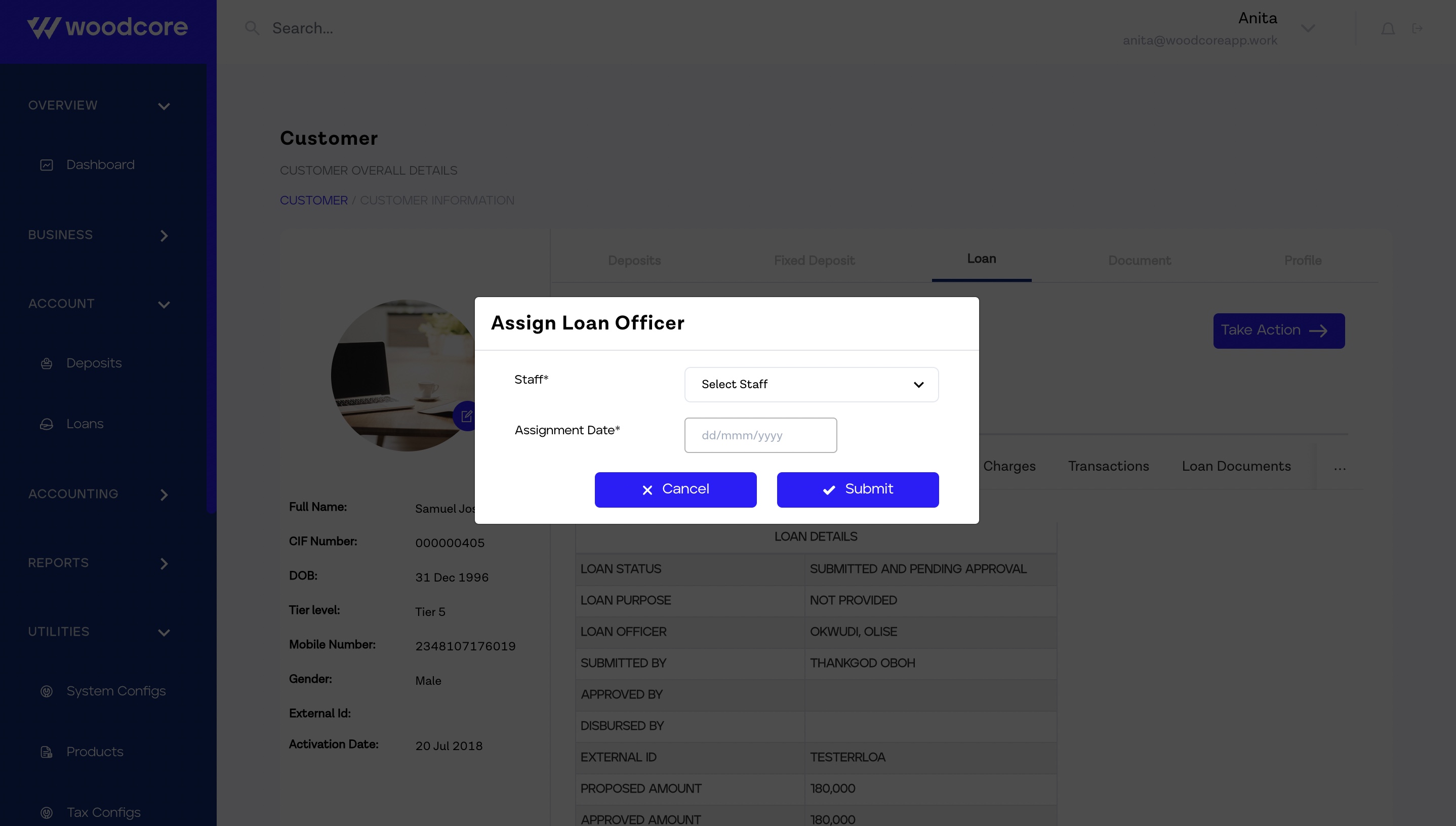The height and width of the screenshot is (826, 1456).
Task: Click the Loans icon in the sidebar
Action: click(x=47, y=424)
